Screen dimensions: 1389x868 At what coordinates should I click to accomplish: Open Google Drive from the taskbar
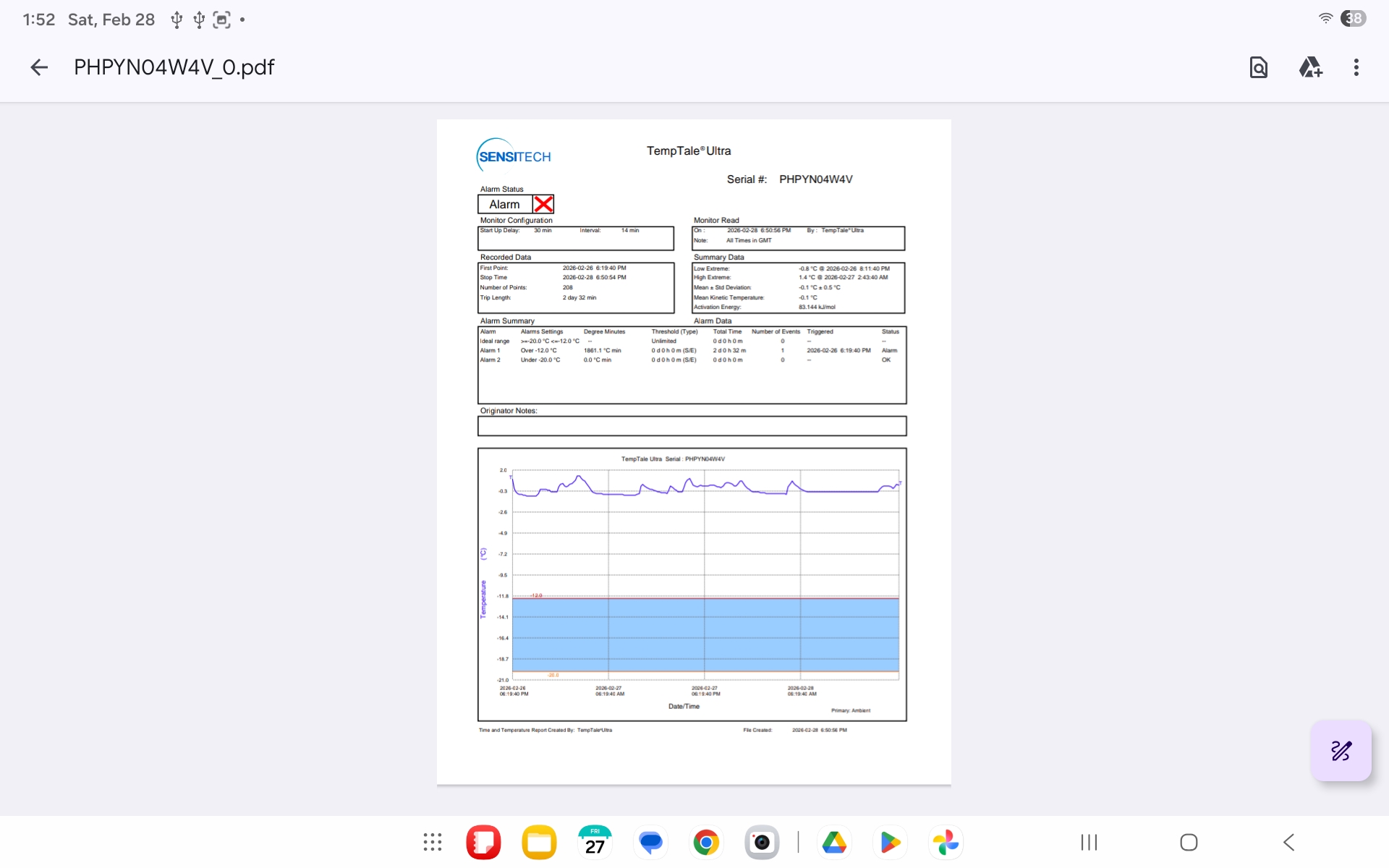coord(834,842)
